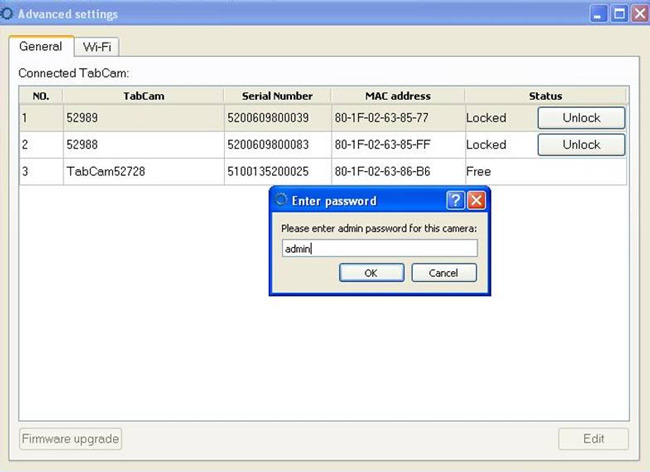
Task: Unlock camera 52988
Action: 581,145
